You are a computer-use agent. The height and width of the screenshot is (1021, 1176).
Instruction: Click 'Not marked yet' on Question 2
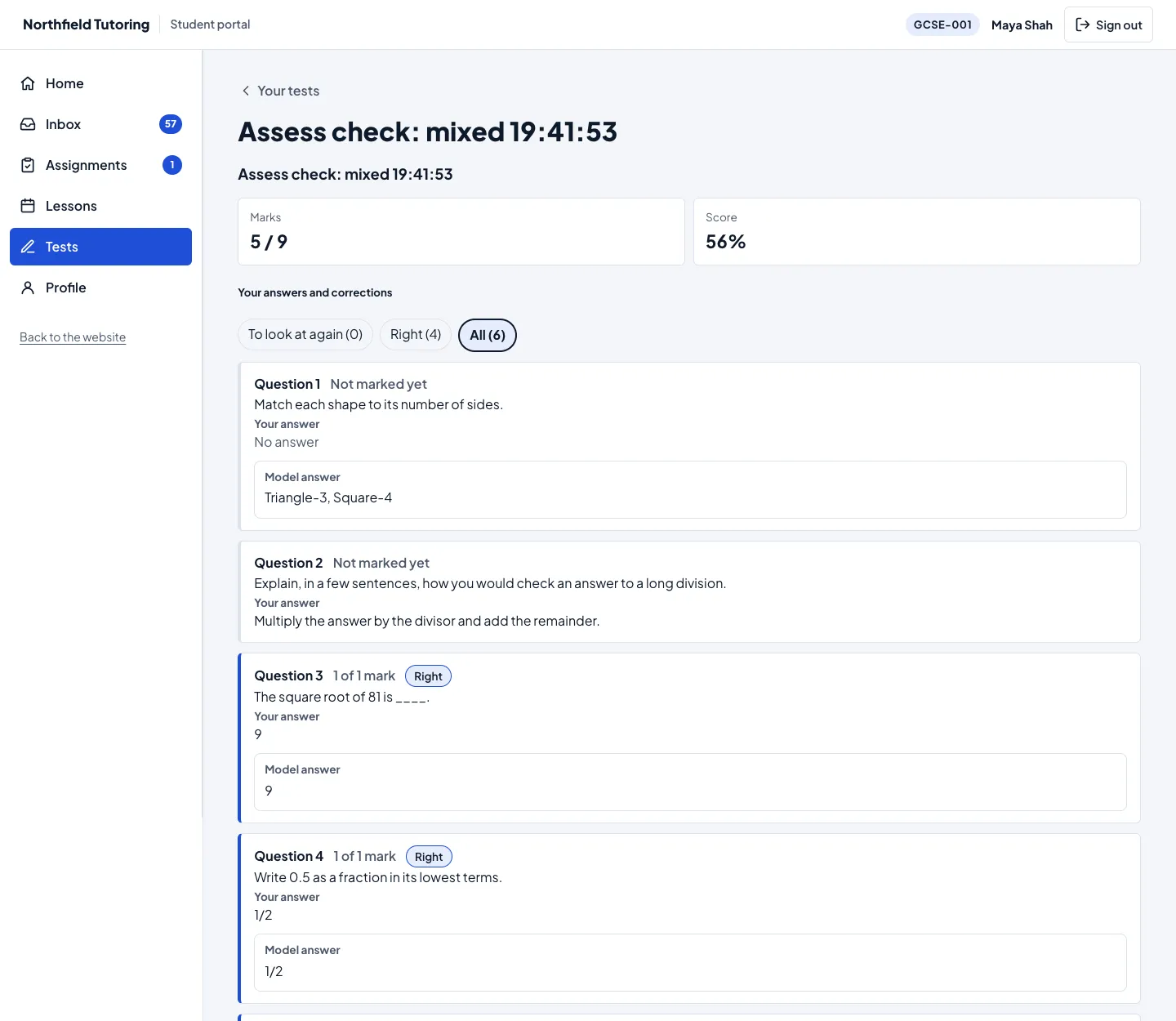[381, 563]
